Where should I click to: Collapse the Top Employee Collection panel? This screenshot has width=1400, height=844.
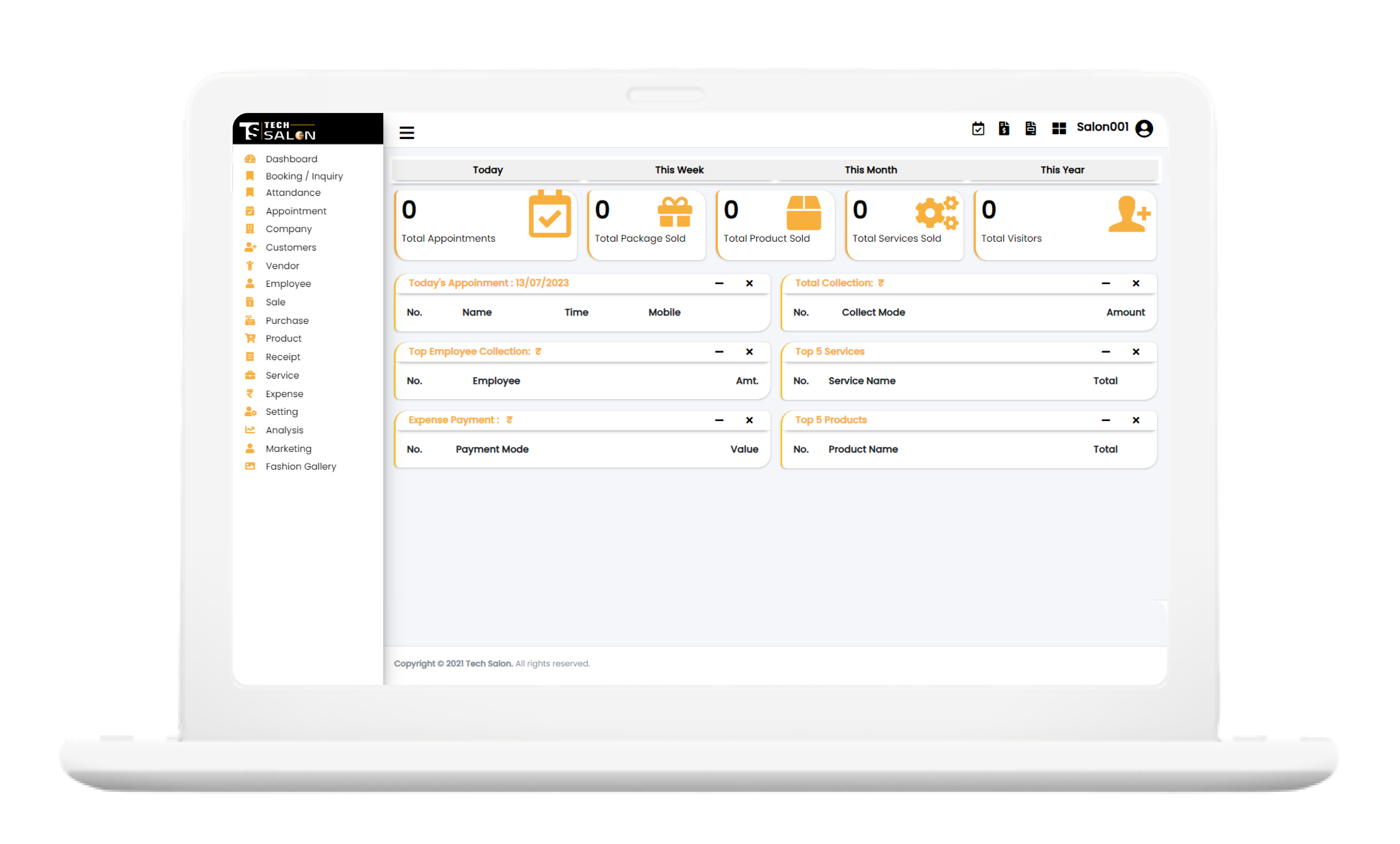(x=719, y=352)
